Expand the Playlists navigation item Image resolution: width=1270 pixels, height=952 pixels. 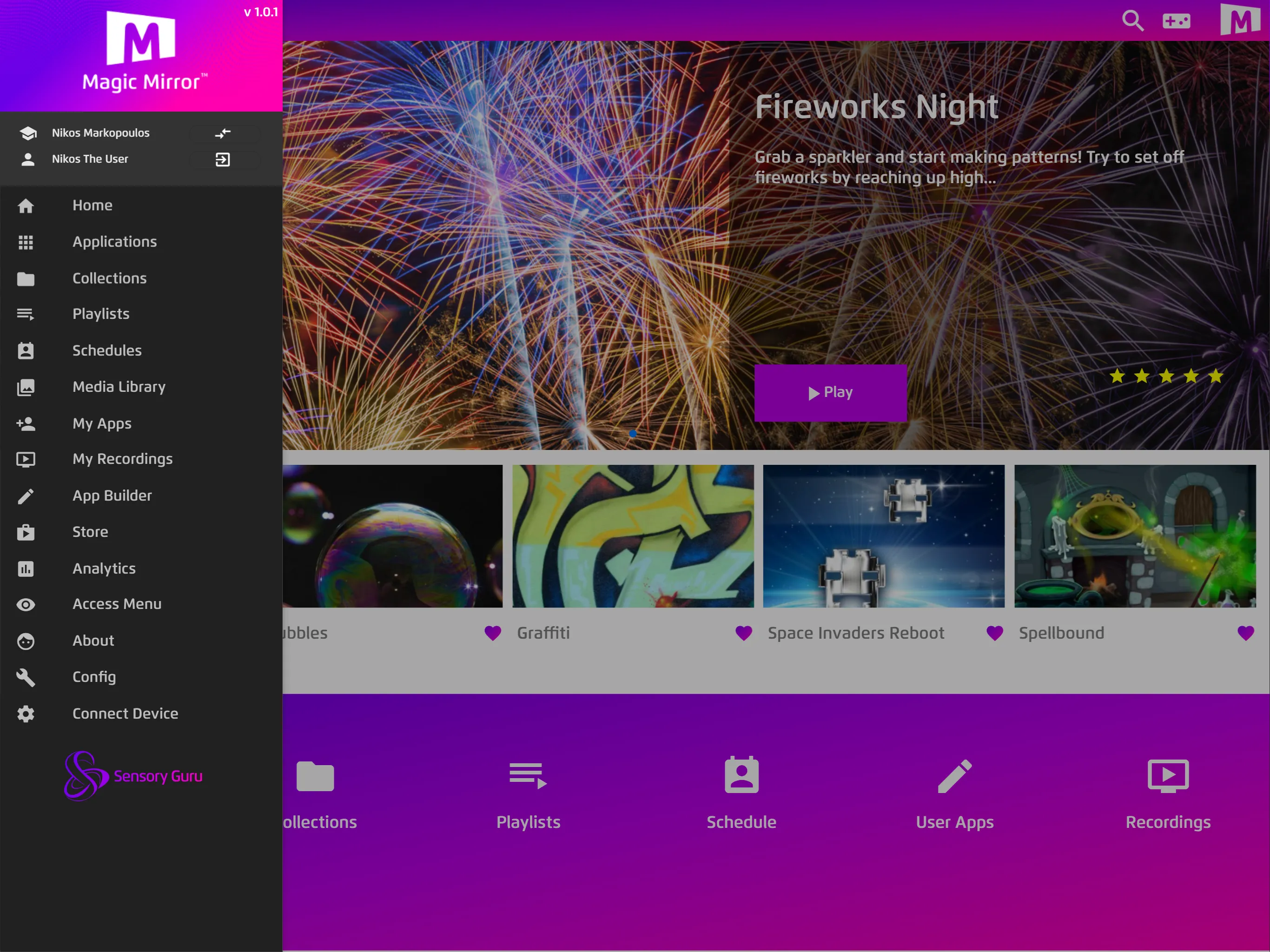tap(101, 313)
